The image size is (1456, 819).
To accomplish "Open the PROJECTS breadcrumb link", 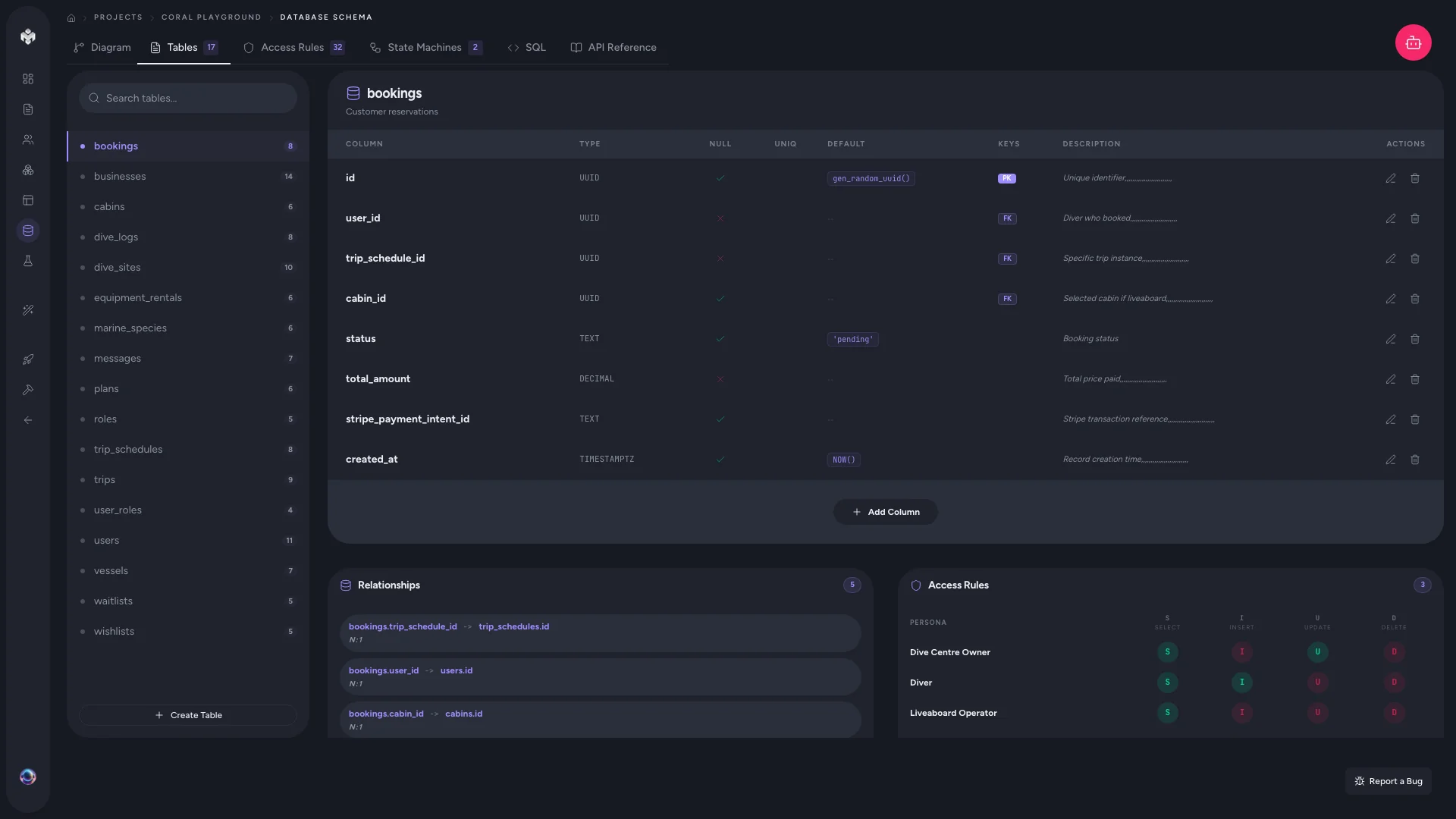I will coord(118,17).
